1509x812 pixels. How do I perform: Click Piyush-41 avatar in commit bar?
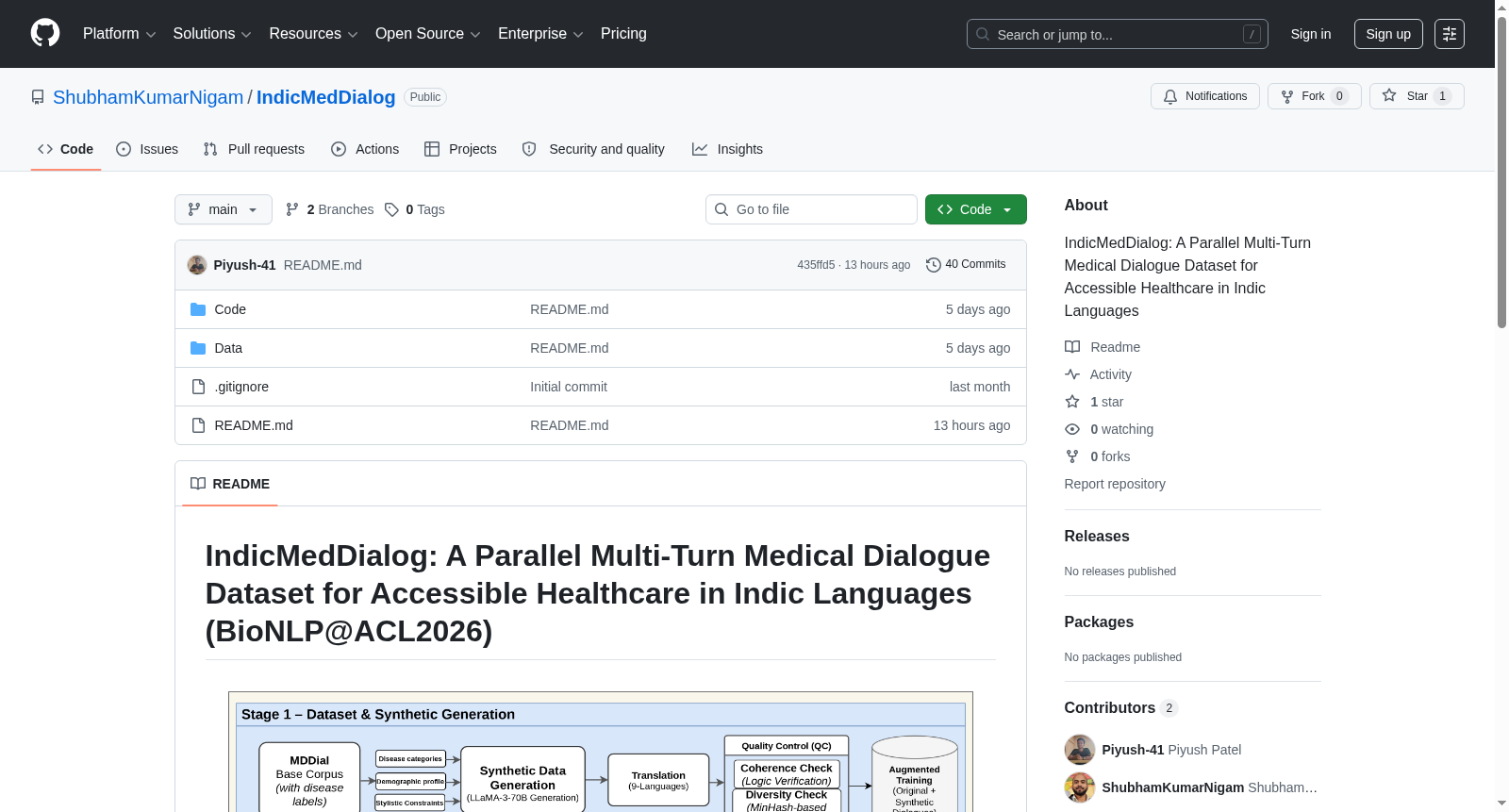(x=197, y=265)
